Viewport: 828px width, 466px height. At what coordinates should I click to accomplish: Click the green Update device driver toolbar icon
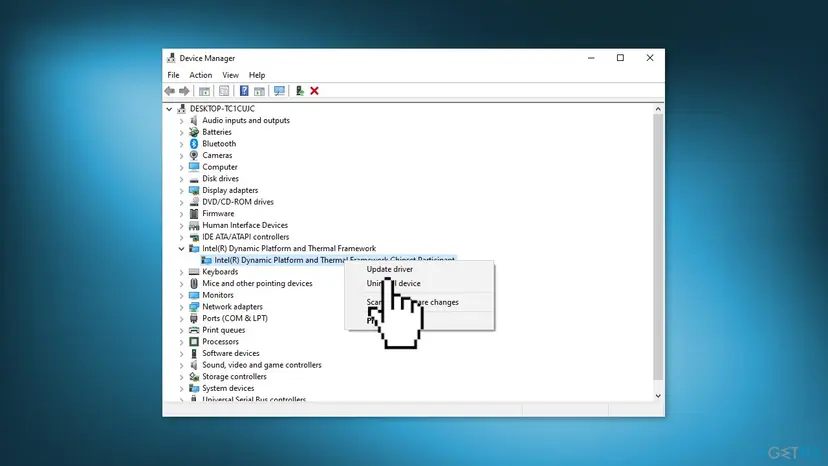(299, 91)
